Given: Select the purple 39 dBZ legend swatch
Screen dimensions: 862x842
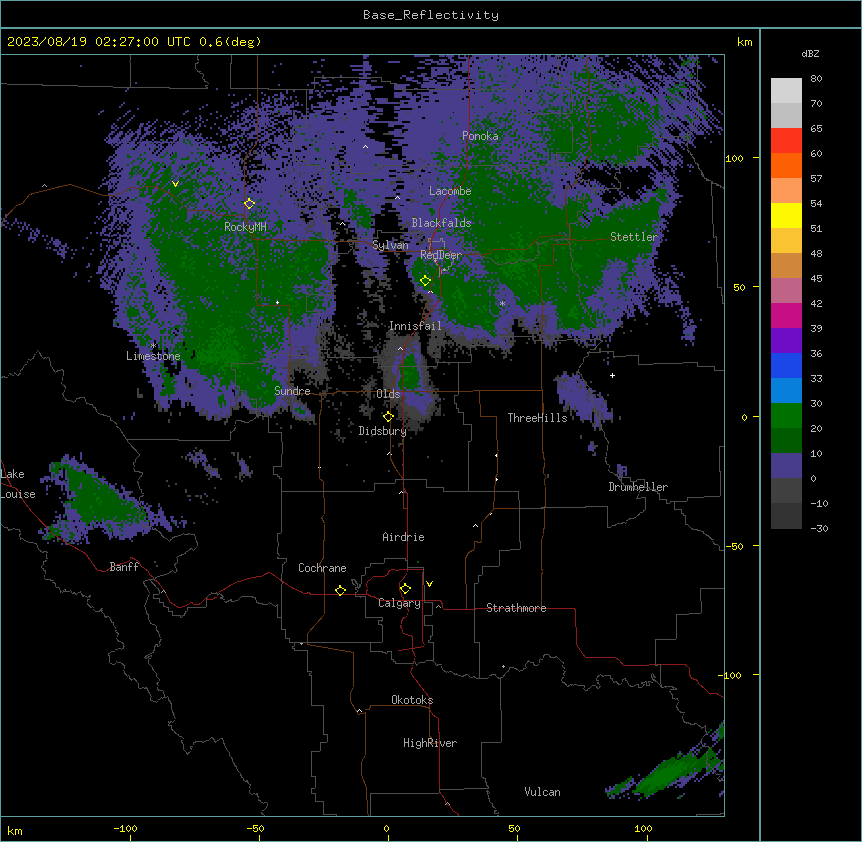Looking at the screenshot, I should (786, 341).
